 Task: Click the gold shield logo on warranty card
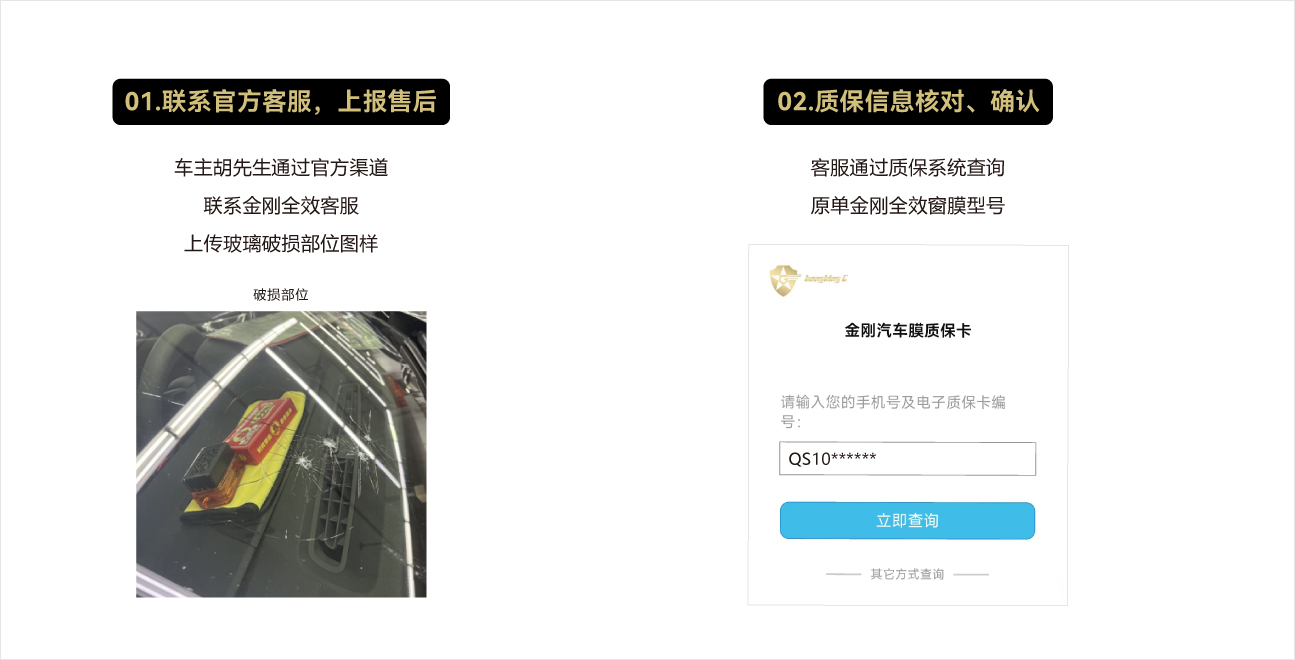(x=785, y=280)
